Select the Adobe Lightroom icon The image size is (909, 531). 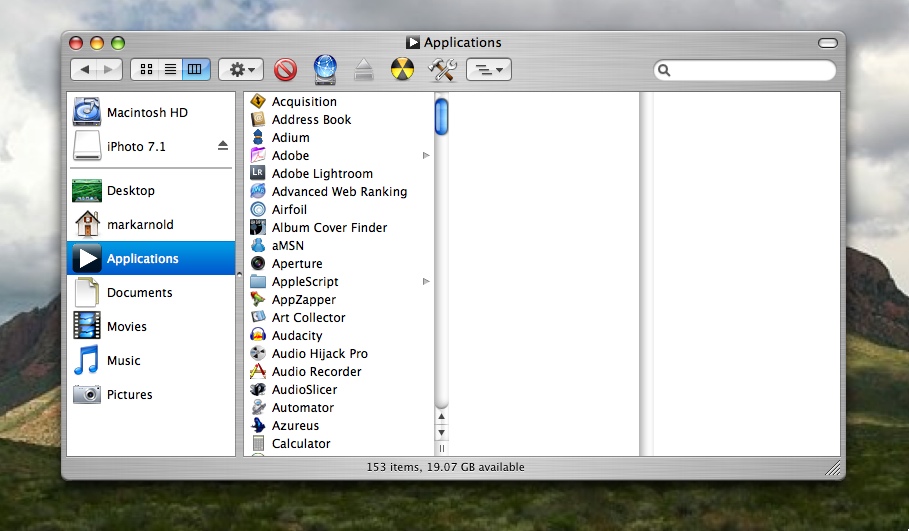pos(258,173)
